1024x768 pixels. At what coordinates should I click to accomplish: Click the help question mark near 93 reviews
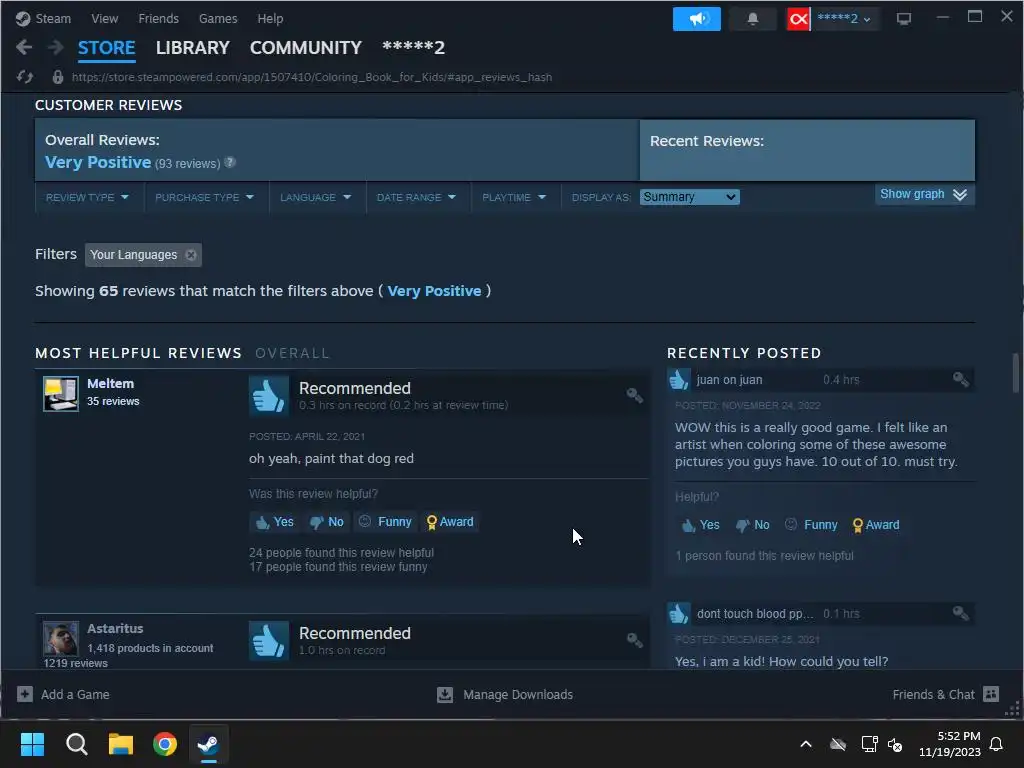pos(230,162)
